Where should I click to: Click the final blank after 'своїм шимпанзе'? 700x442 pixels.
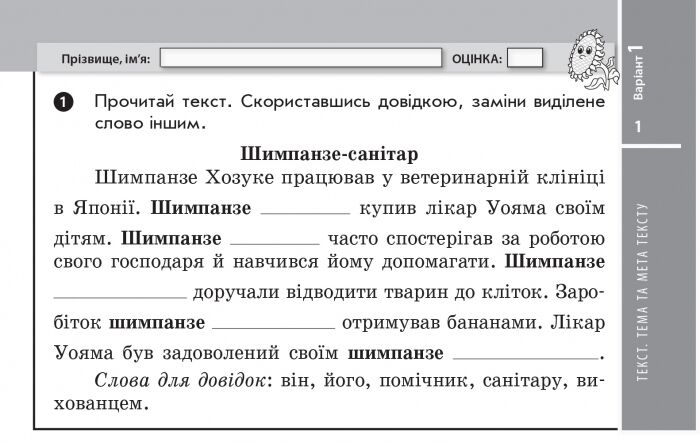click(524, 355)
